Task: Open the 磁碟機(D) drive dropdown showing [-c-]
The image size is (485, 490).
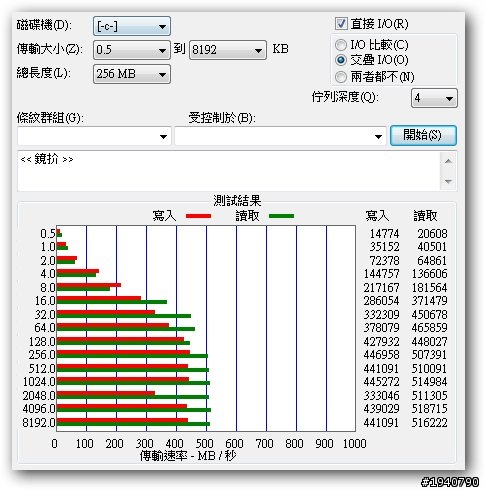Action: click(x=132, y=26)
